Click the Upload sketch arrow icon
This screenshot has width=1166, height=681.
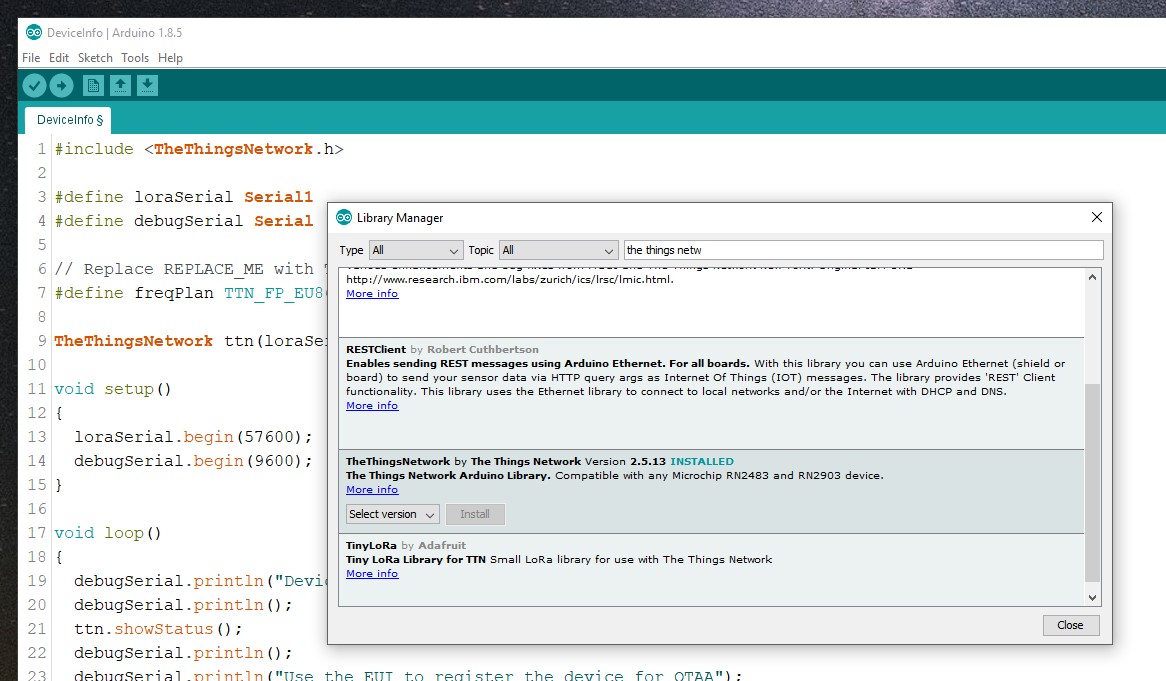(62, 85)
